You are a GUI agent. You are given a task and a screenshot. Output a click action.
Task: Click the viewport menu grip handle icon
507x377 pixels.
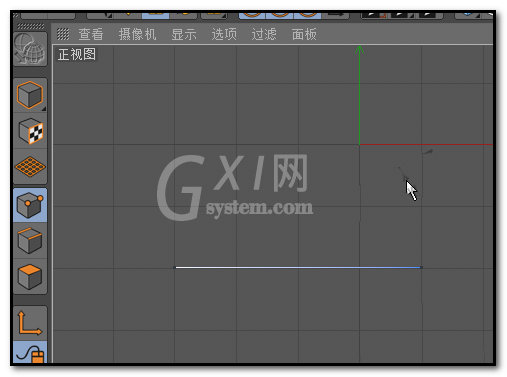point(63,34)
